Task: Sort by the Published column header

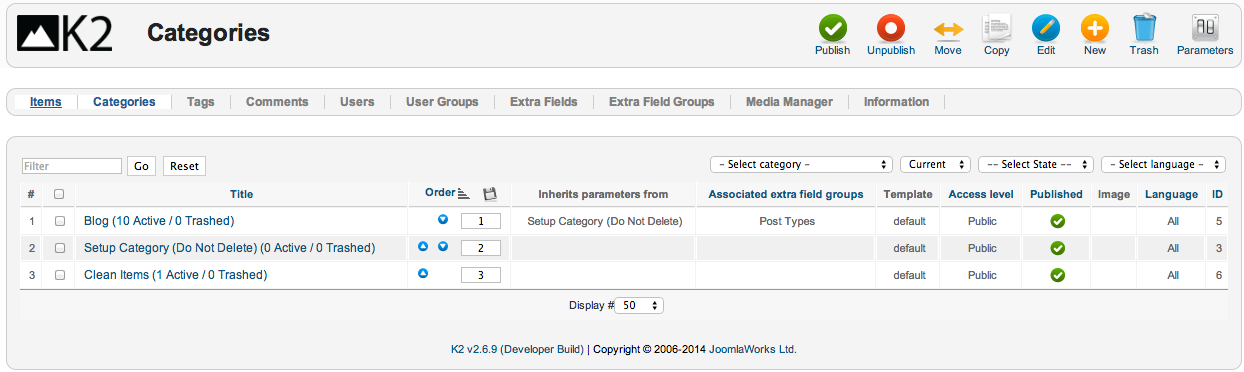Action: coord(1056,194)
